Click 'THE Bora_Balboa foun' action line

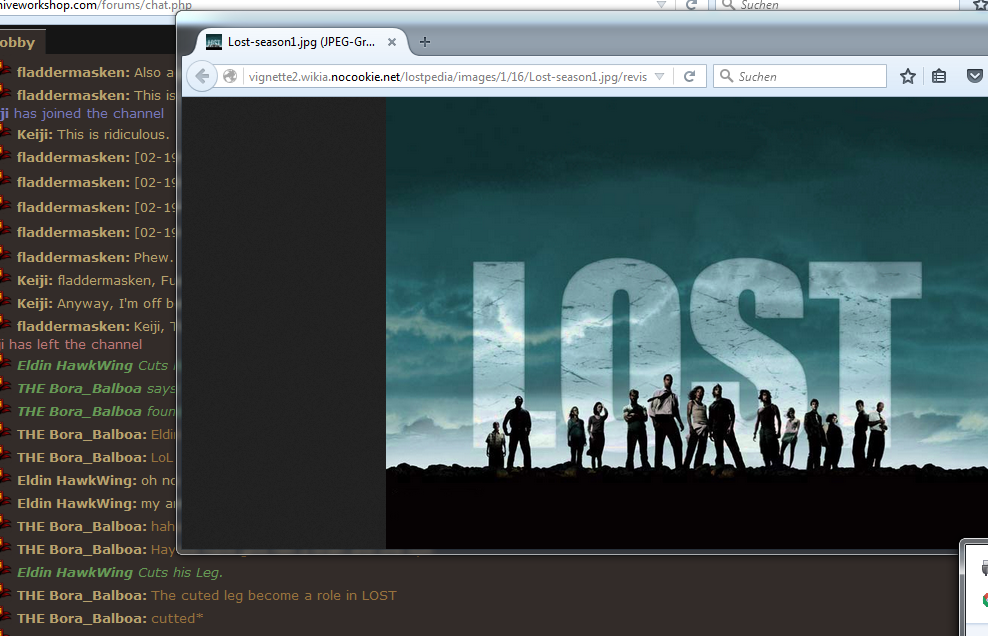coord(96,411)
